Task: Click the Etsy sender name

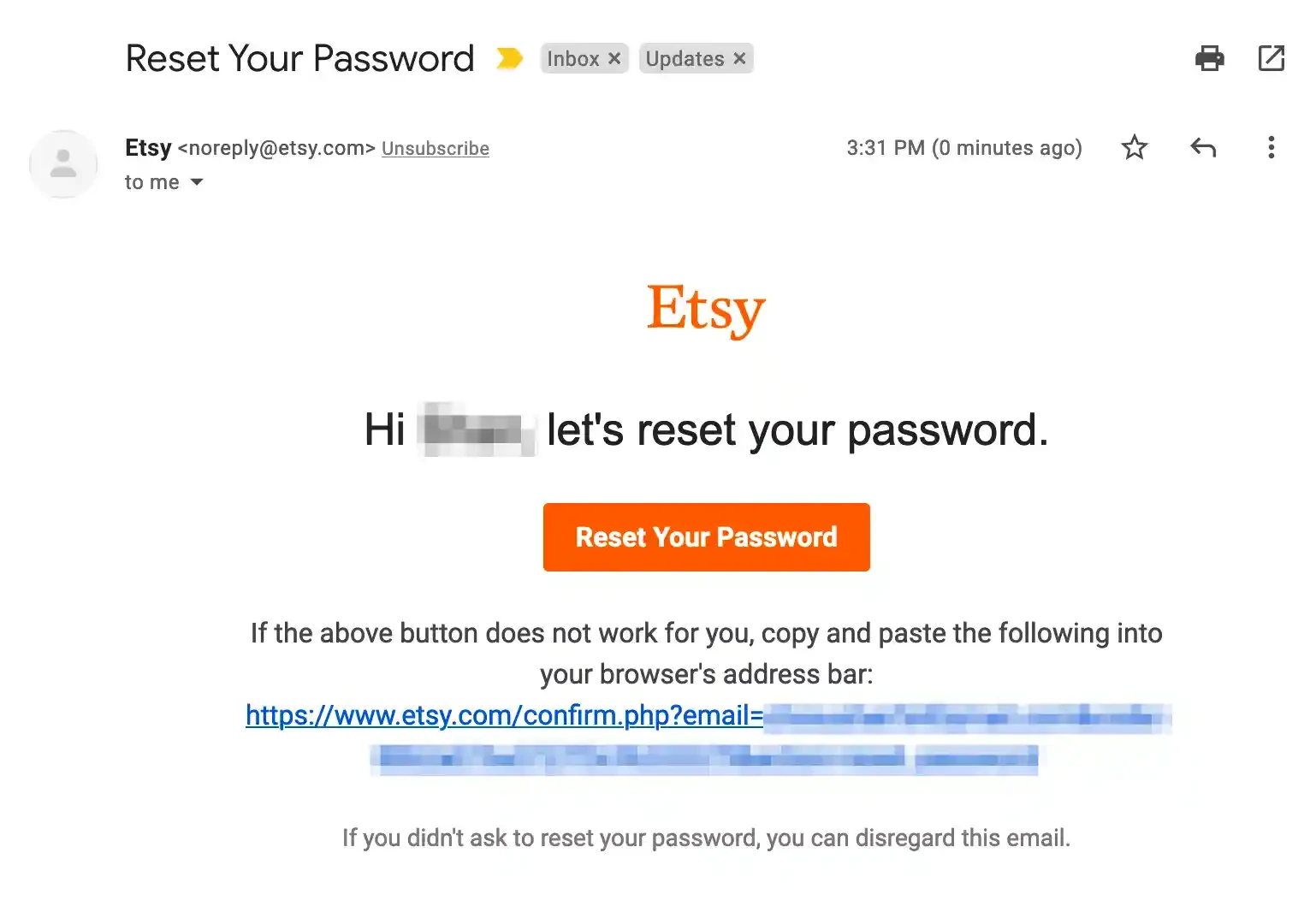Action: click(148, 147)
